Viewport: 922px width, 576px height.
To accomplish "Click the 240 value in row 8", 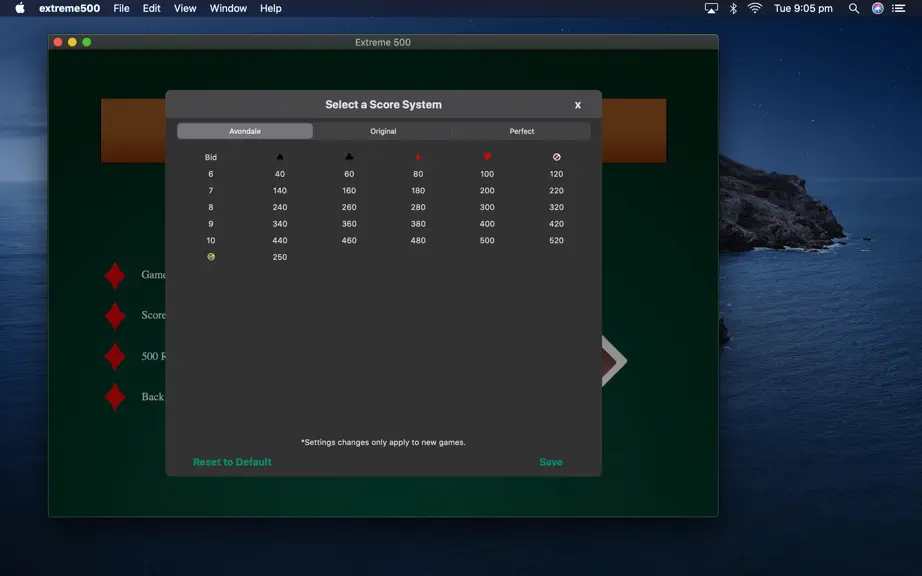I will click(x=280, y=207).
